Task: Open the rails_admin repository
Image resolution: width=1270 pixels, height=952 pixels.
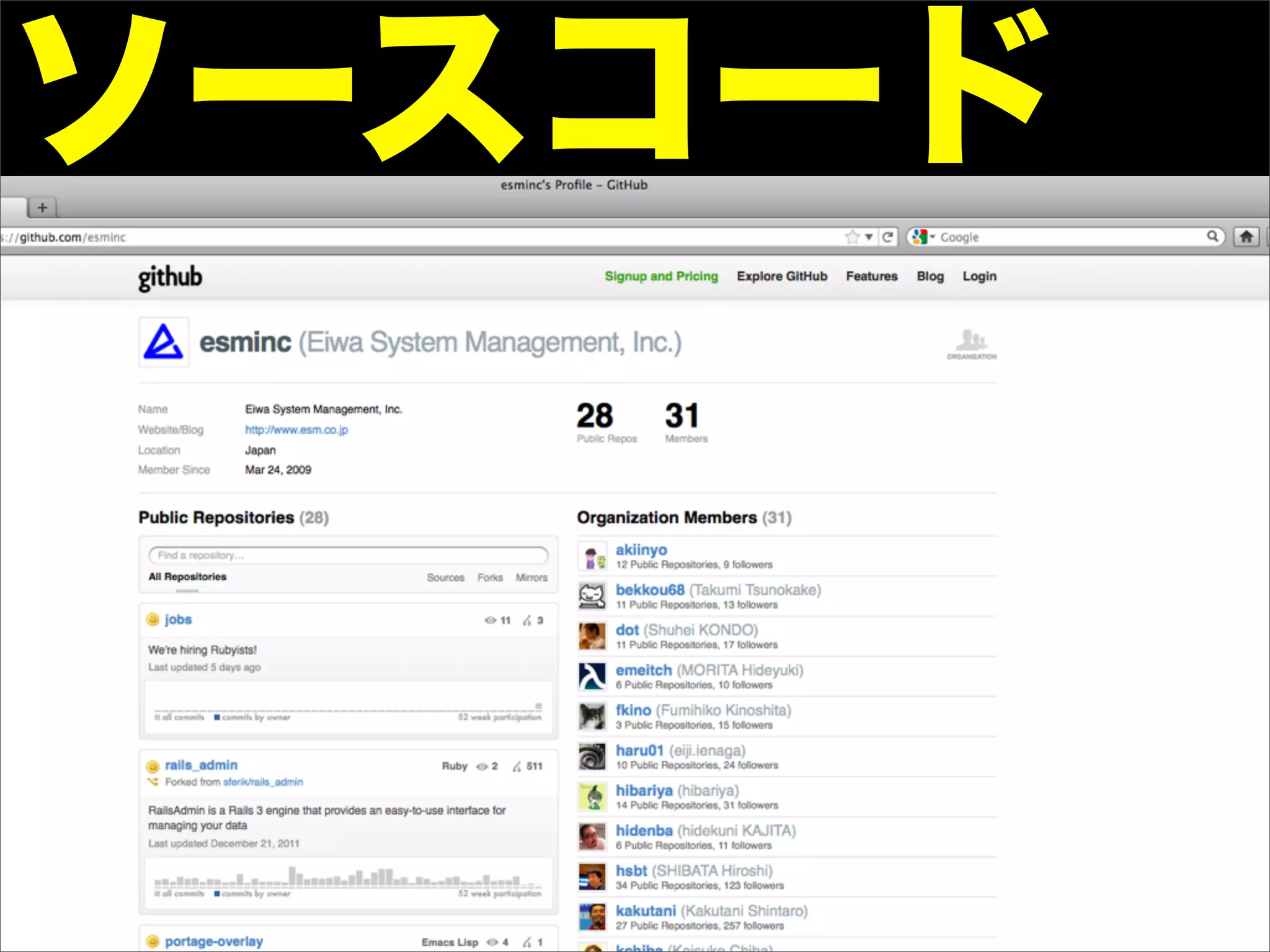Action: click(201, 765)
